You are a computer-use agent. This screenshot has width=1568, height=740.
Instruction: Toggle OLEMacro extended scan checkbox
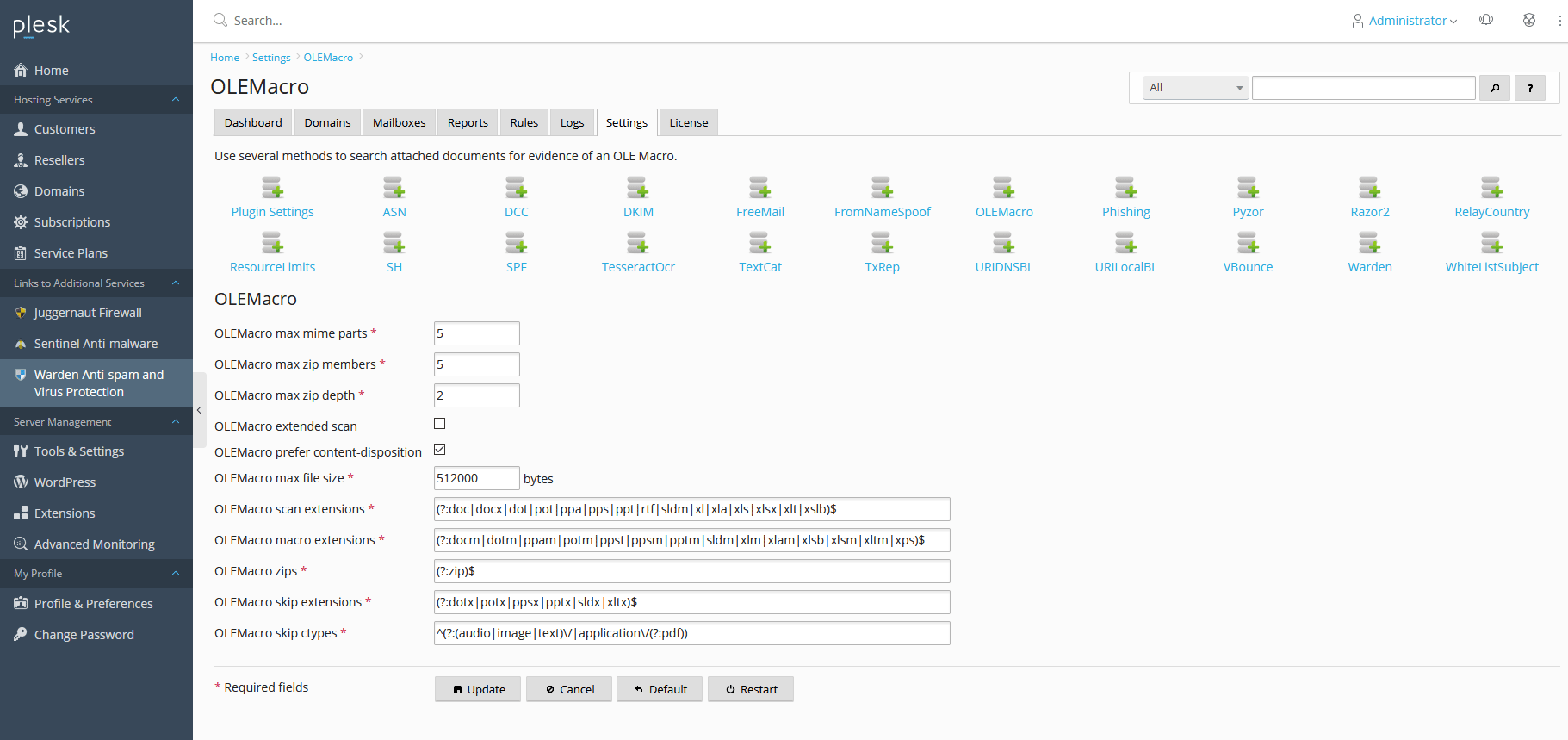tap(440, 424)
